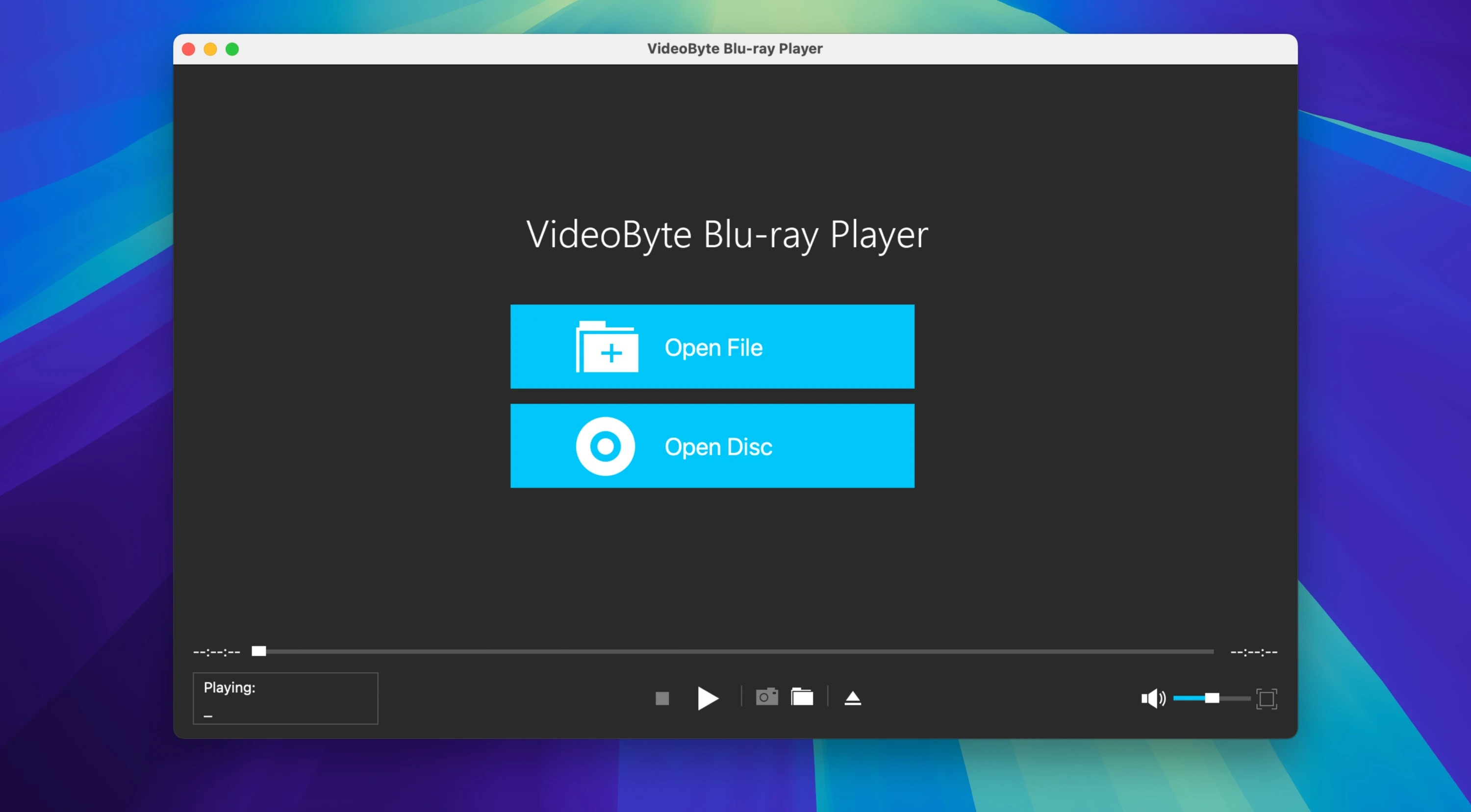Open a video file with Open File
1471x812 pixels.
point(712,346)
